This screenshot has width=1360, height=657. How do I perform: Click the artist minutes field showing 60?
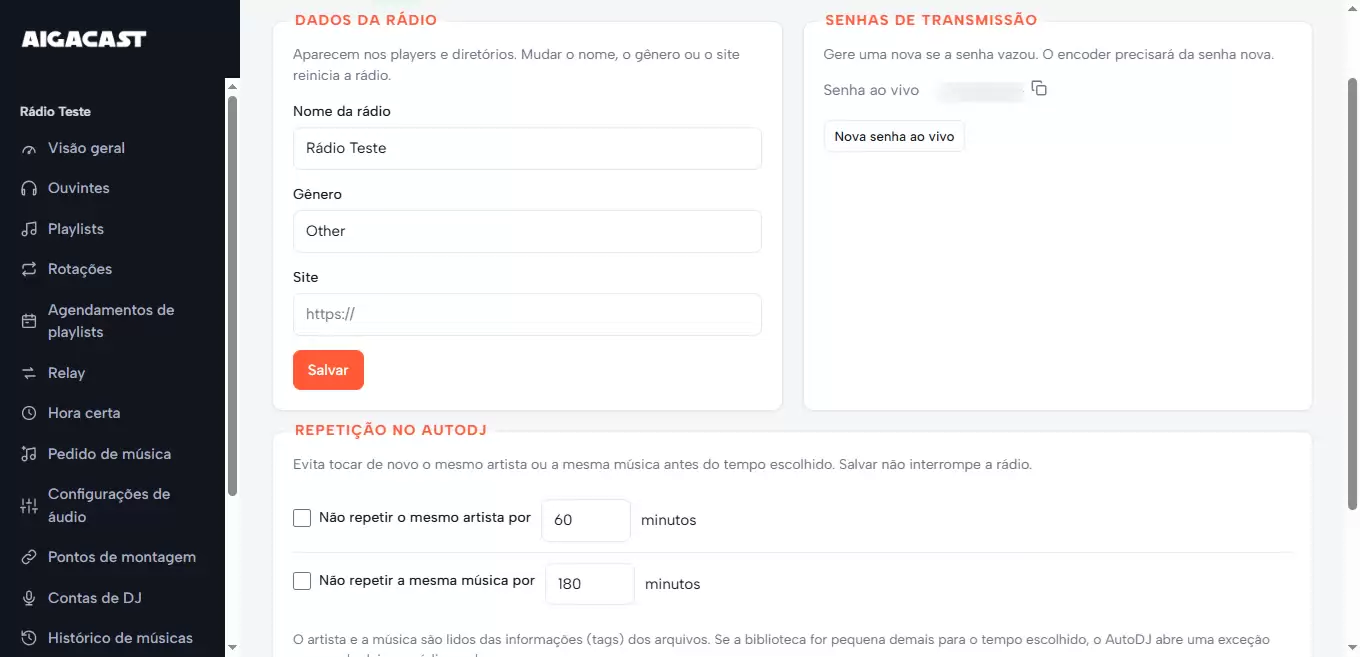pos(586,520)
